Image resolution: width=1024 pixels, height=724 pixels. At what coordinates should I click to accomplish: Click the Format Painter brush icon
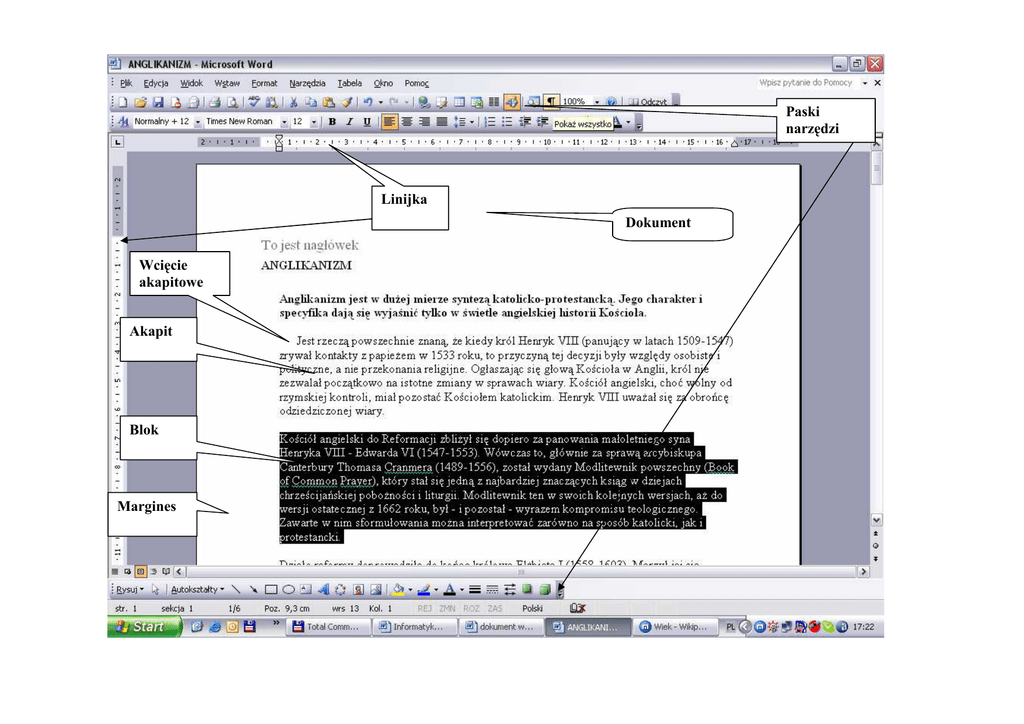tap(346, 102)
